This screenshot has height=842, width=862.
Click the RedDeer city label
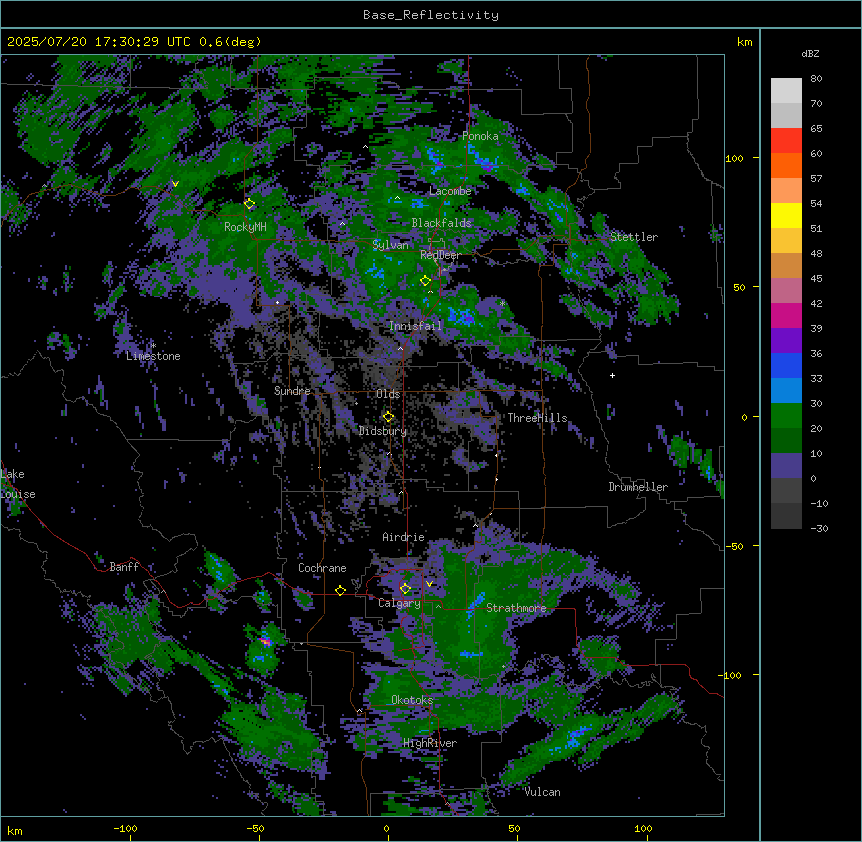440,255
